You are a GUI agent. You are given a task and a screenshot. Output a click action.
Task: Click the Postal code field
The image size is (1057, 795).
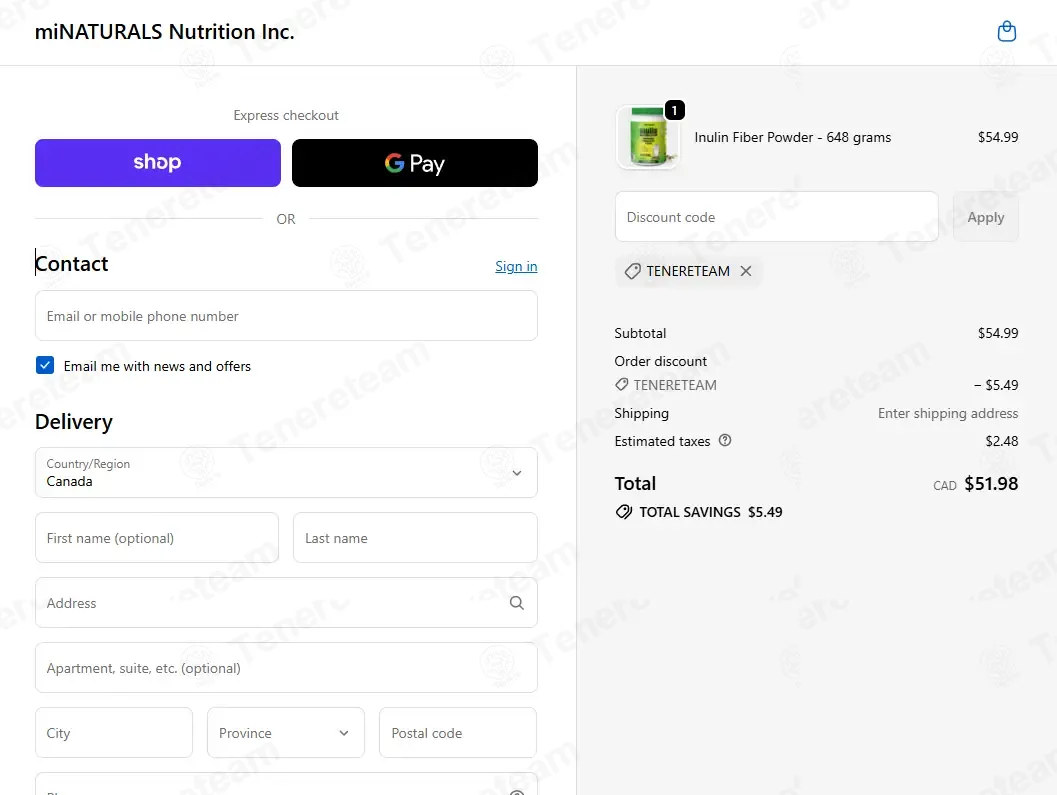coord(458,732)
